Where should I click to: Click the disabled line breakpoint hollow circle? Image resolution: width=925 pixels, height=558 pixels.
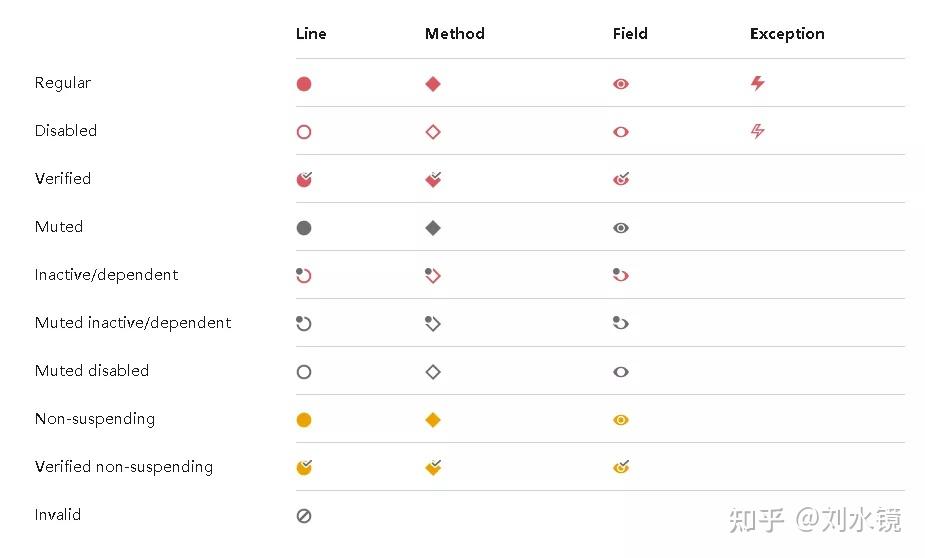[x=304, y=132]
